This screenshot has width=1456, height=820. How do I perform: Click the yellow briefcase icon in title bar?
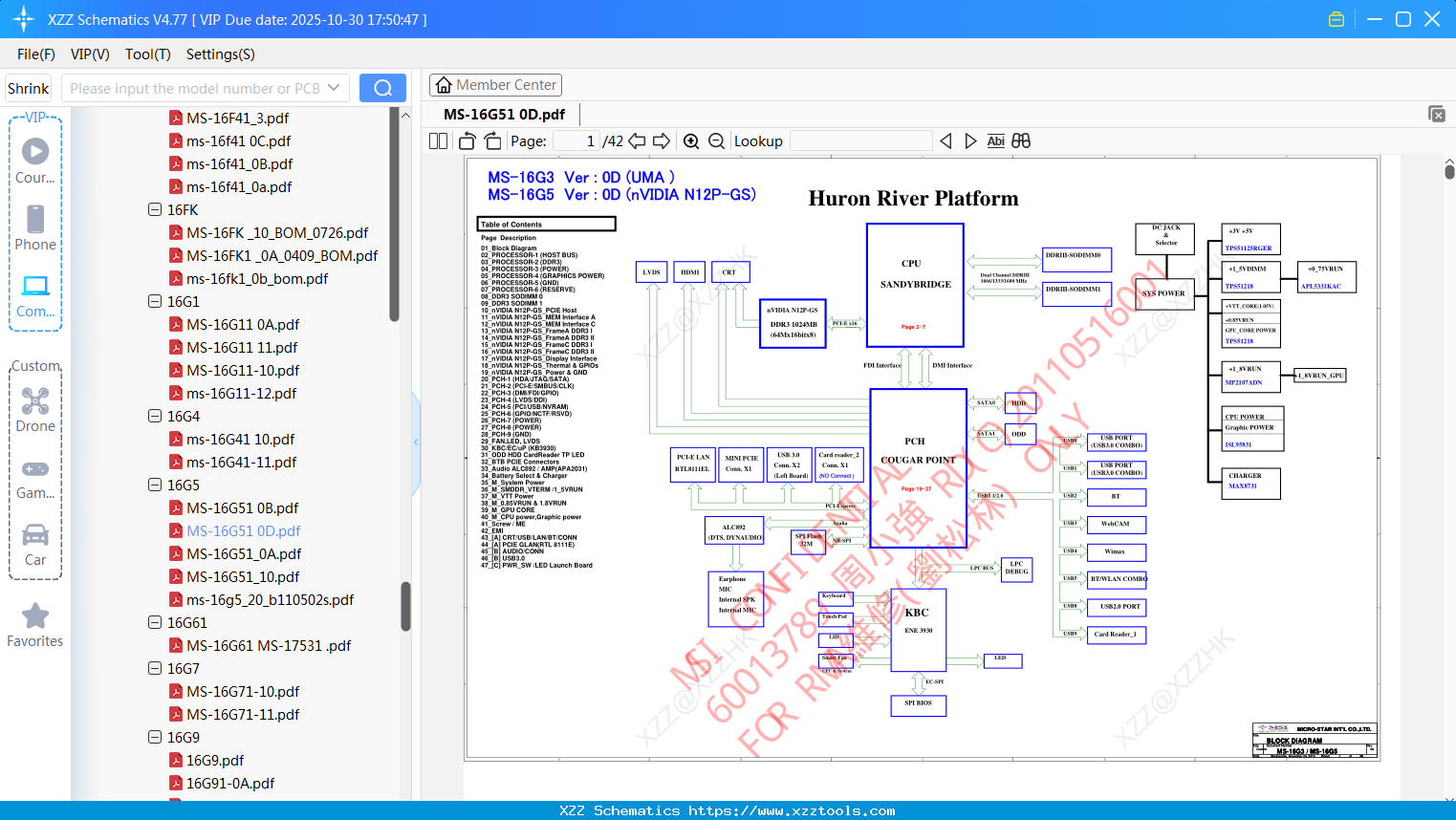(1336, 19)
